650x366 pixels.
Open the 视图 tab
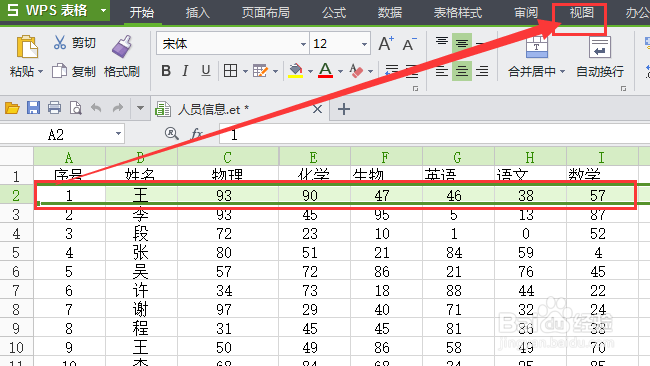click(x=582, y=12)
